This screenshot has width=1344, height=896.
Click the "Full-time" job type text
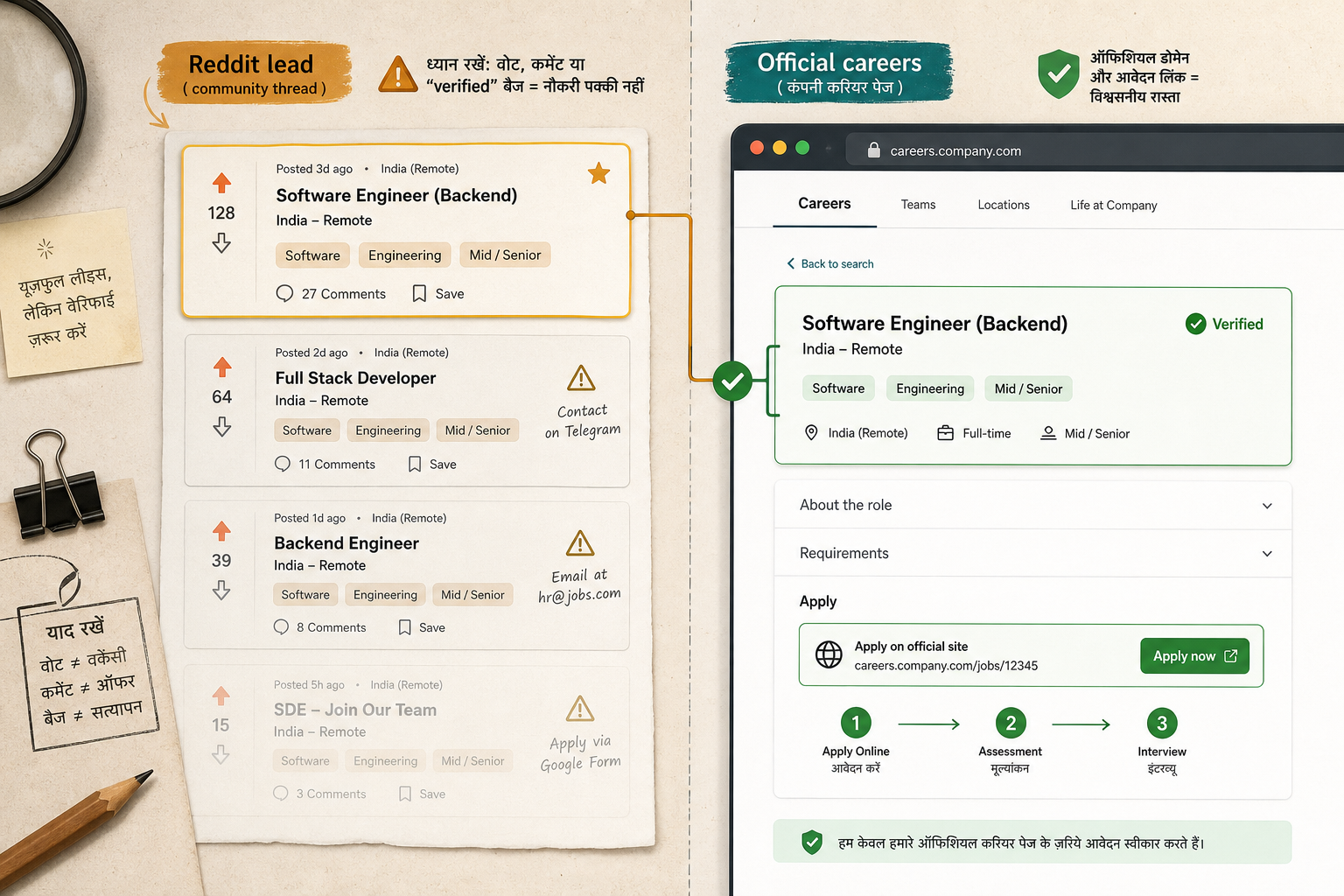point(987,433)
